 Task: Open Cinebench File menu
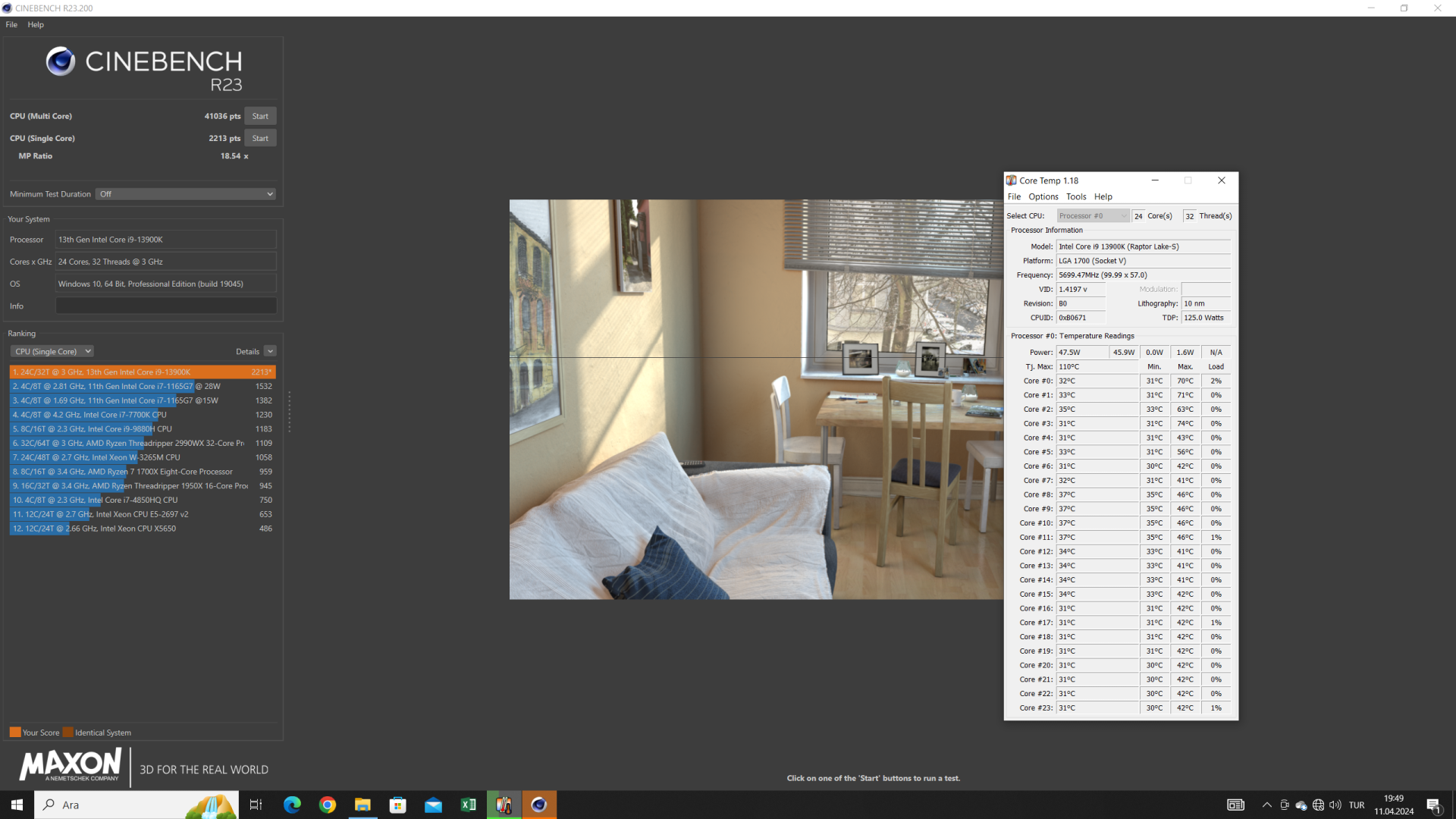[11, 24]
